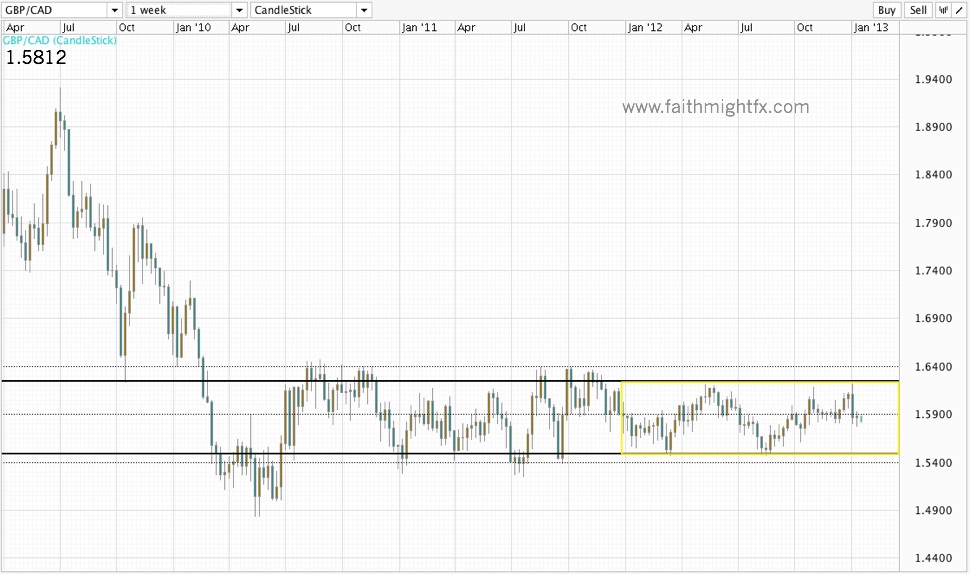Click the Jan '10 date label
This screenshot has height=574, width=970.
[193, 27]
